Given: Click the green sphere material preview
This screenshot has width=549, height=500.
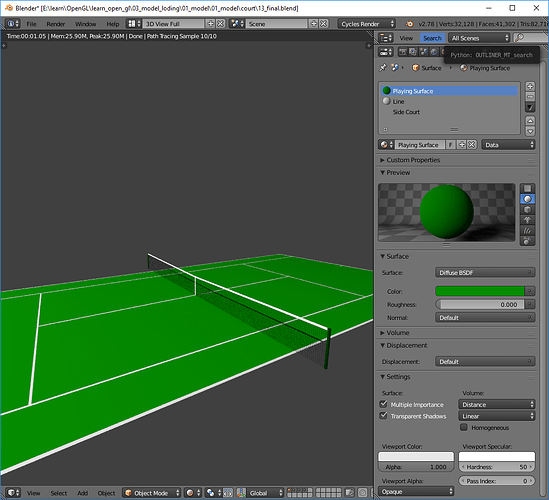Looking at the screenshot, I should 446,212.
